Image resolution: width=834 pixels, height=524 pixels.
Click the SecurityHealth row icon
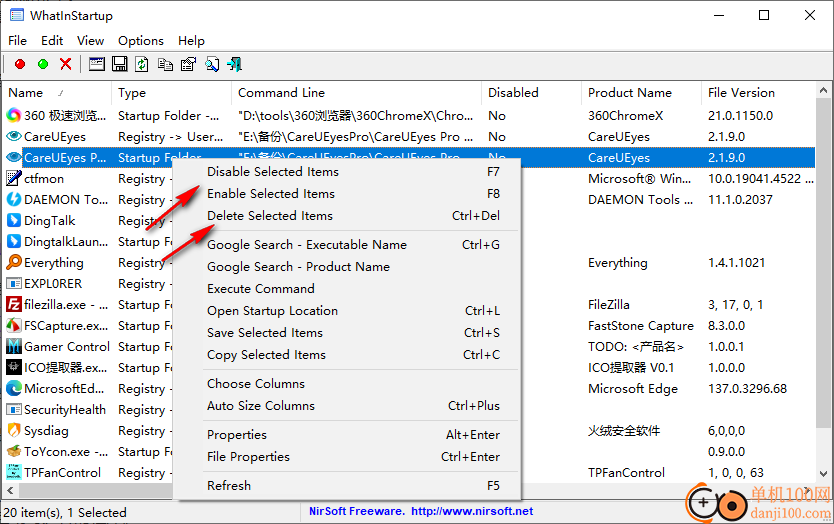pyautogui.click(x=14, y=410)
